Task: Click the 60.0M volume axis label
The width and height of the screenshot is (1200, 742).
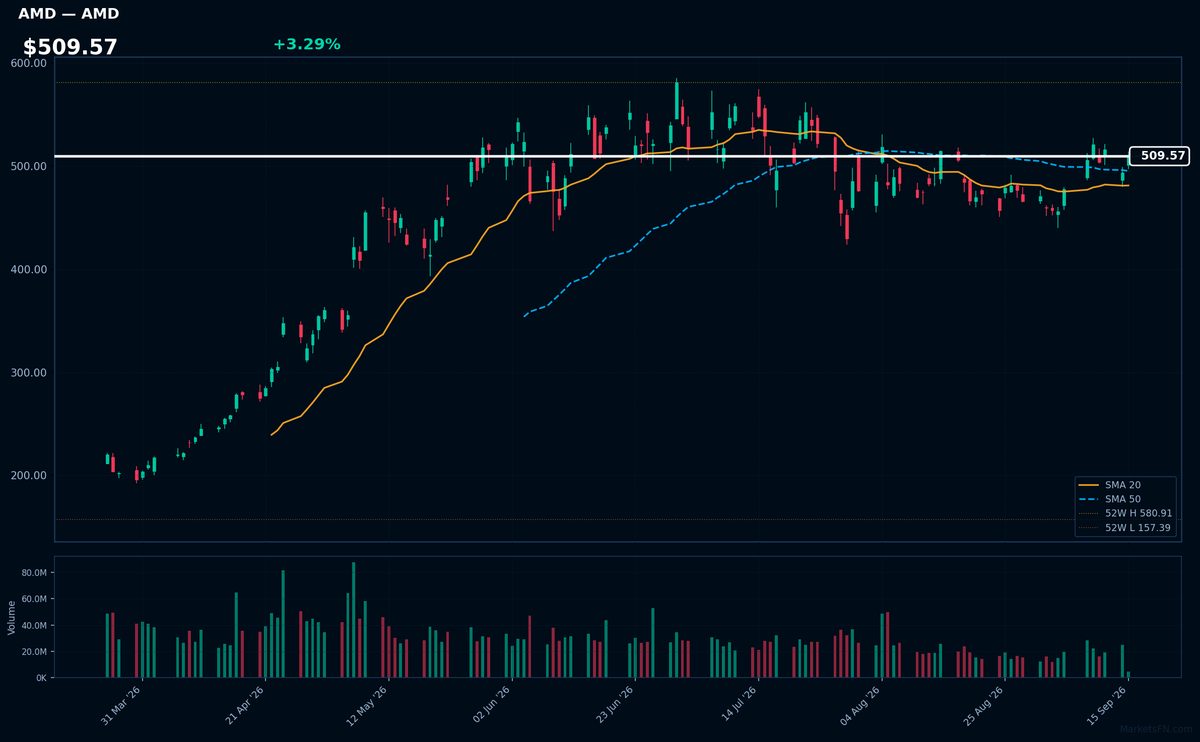Action: [34, 599]
